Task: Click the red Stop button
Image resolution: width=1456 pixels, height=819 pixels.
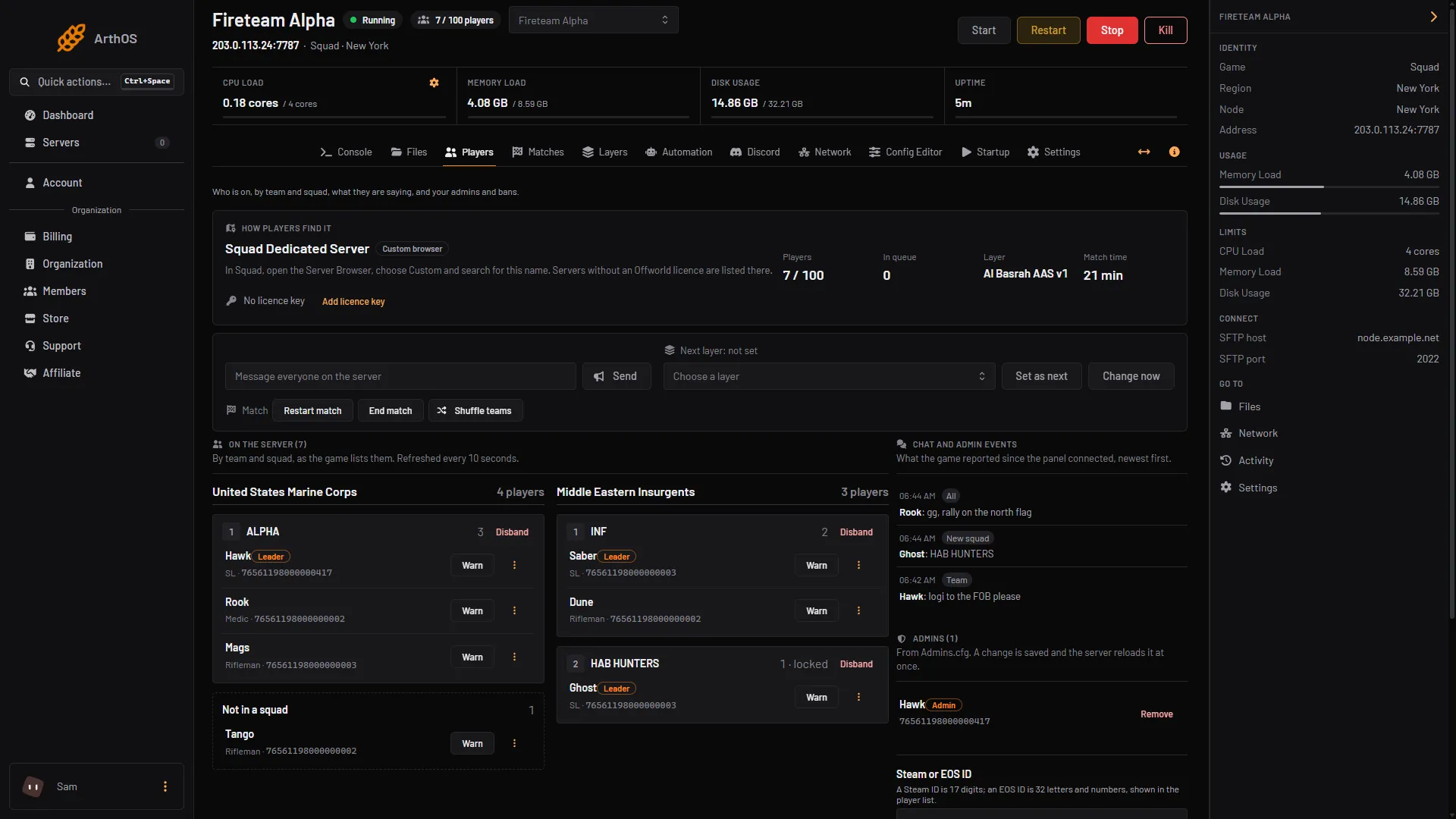Action: point(1112,30)
